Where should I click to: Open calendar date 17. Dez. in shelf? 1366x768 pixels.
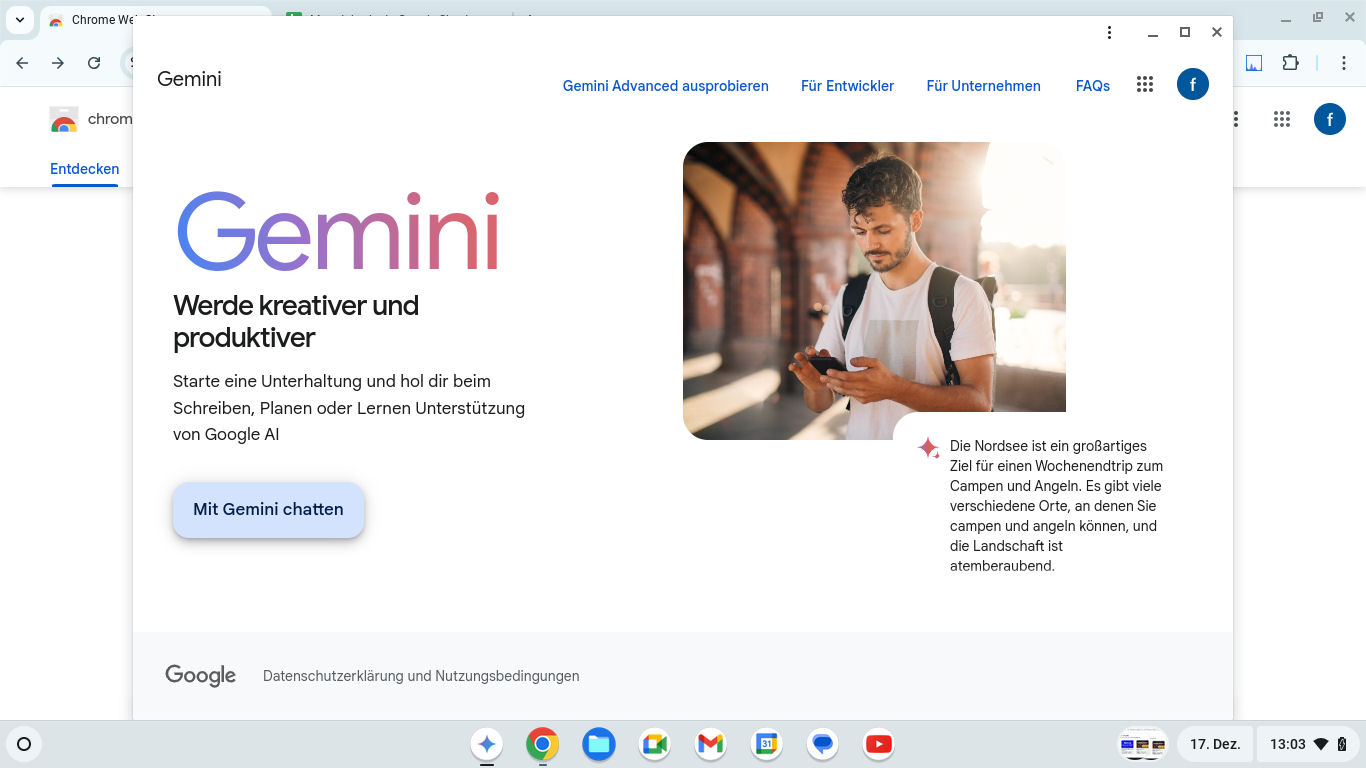(1215, 744)
